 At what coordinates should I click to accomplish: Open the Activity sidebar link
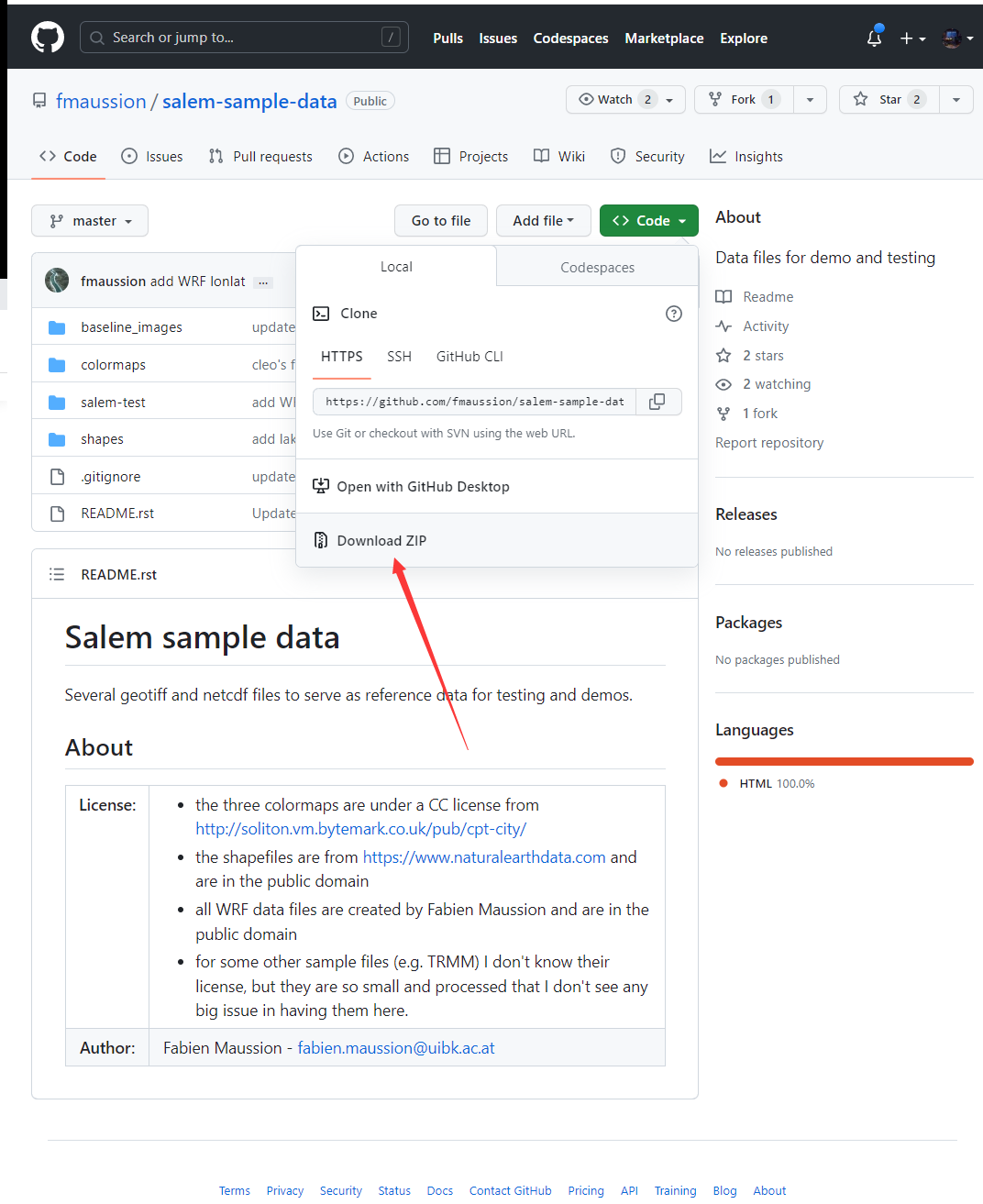(x=753, y=326)
